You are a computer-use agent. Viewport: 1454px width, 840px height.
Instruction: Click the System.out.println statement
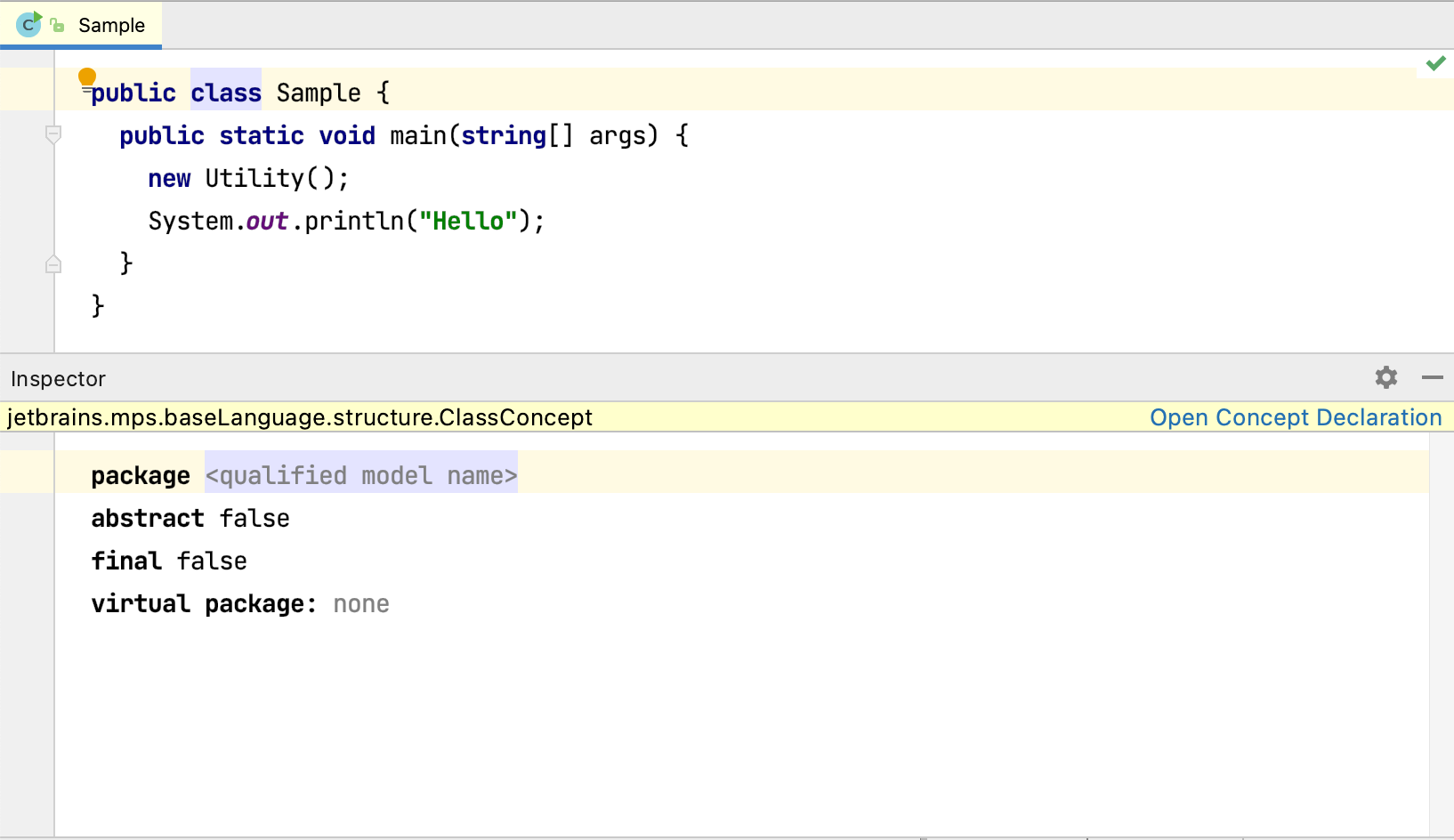tap(345, 220)
